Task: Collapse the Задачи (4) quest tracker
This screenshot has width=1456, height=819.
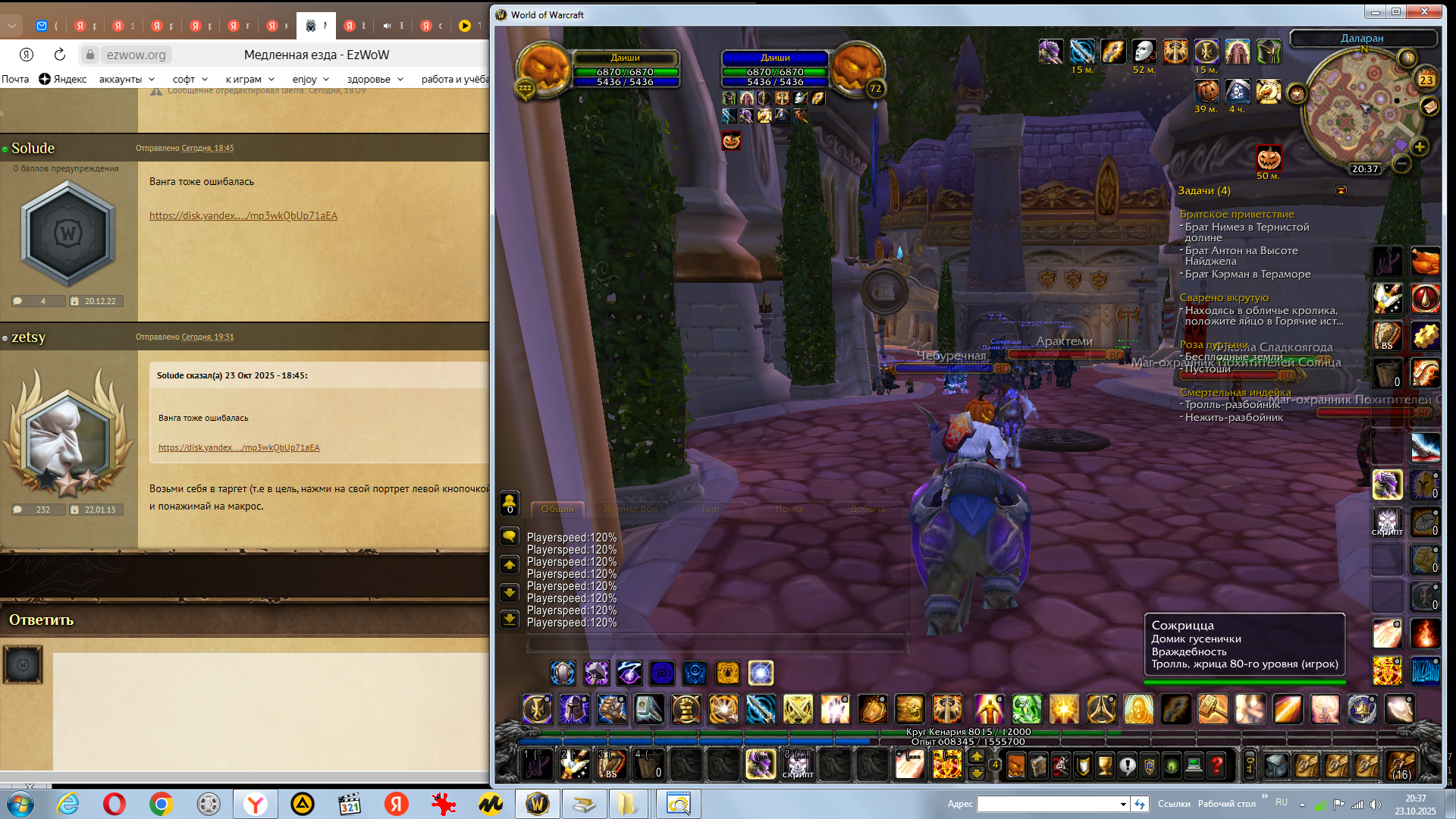Action: [x=1341, y=191]
